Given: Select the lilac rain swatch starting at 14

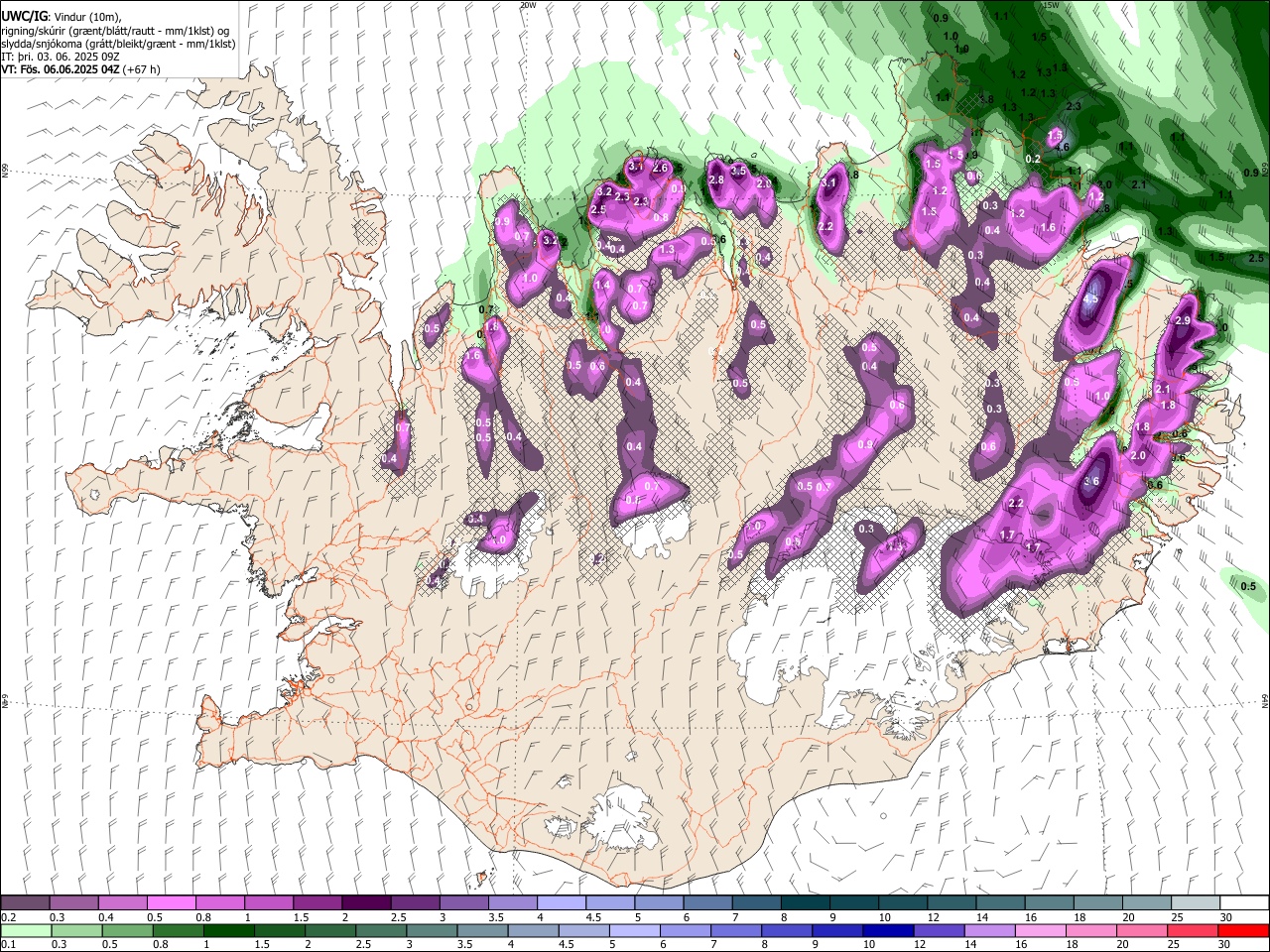Looking at the screenshot, I should (x=989, y=931).
